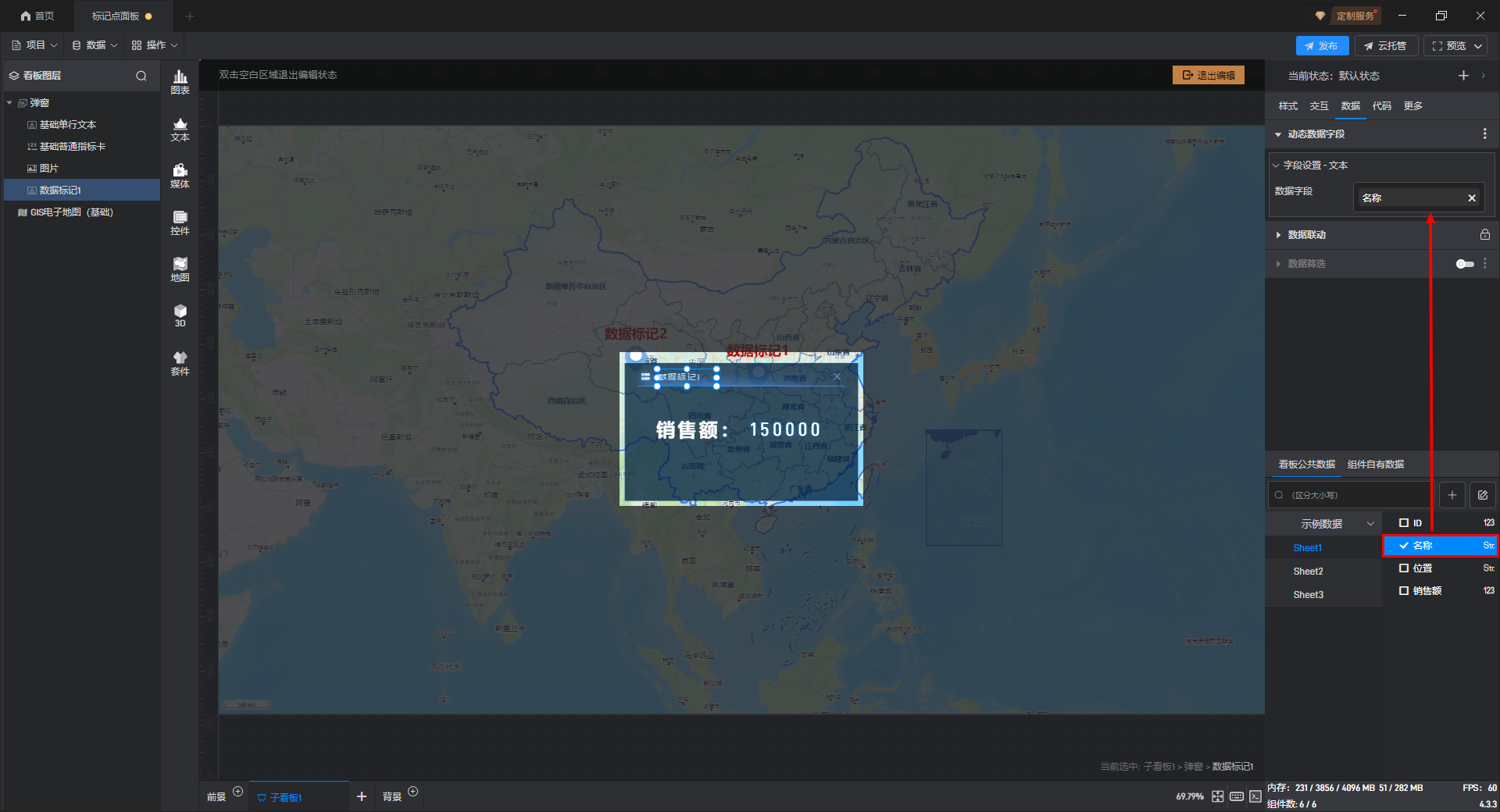Screen dimensions: 1500x812
Task: Collapse 字段设置 - 文本 subsection
Action: coord(1276,166)
